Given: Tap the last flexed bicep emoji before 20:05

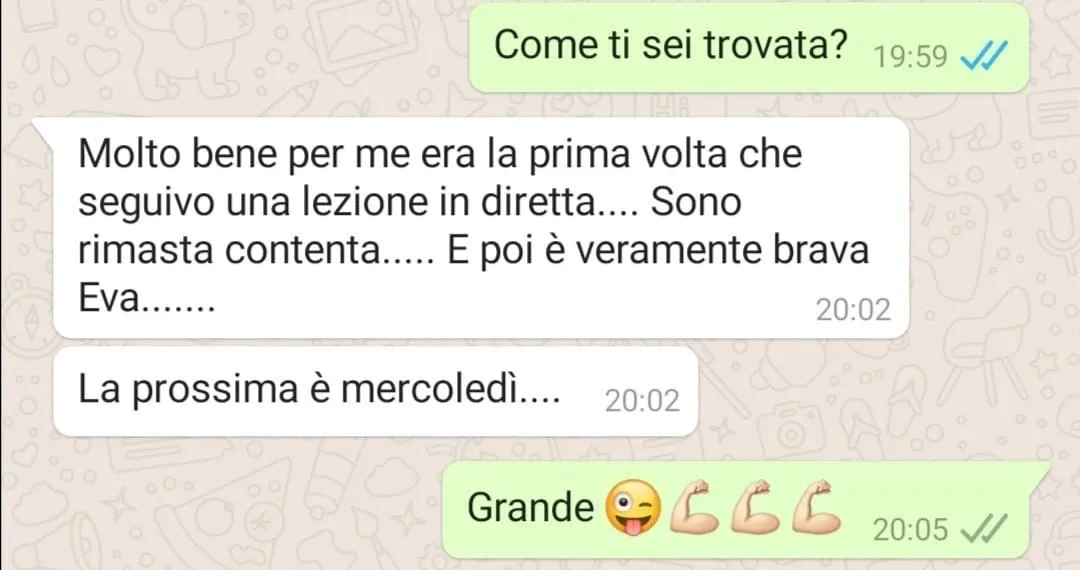Looking at the screenshot, I should pyautogui.click(x=816, y=507).
